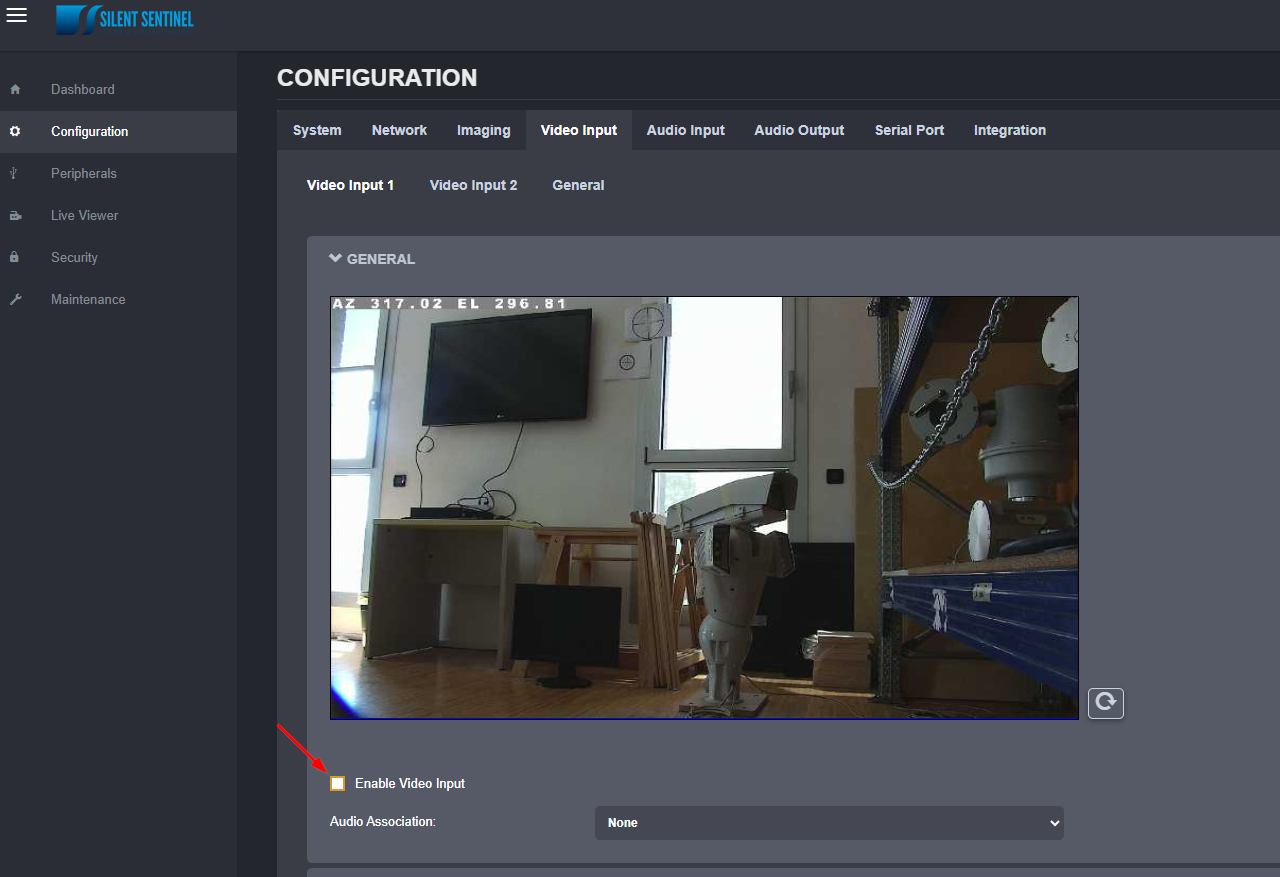Select the Configuration gear icon
This screenshot has height=877, width=1280.
click(x=15, y=131)
